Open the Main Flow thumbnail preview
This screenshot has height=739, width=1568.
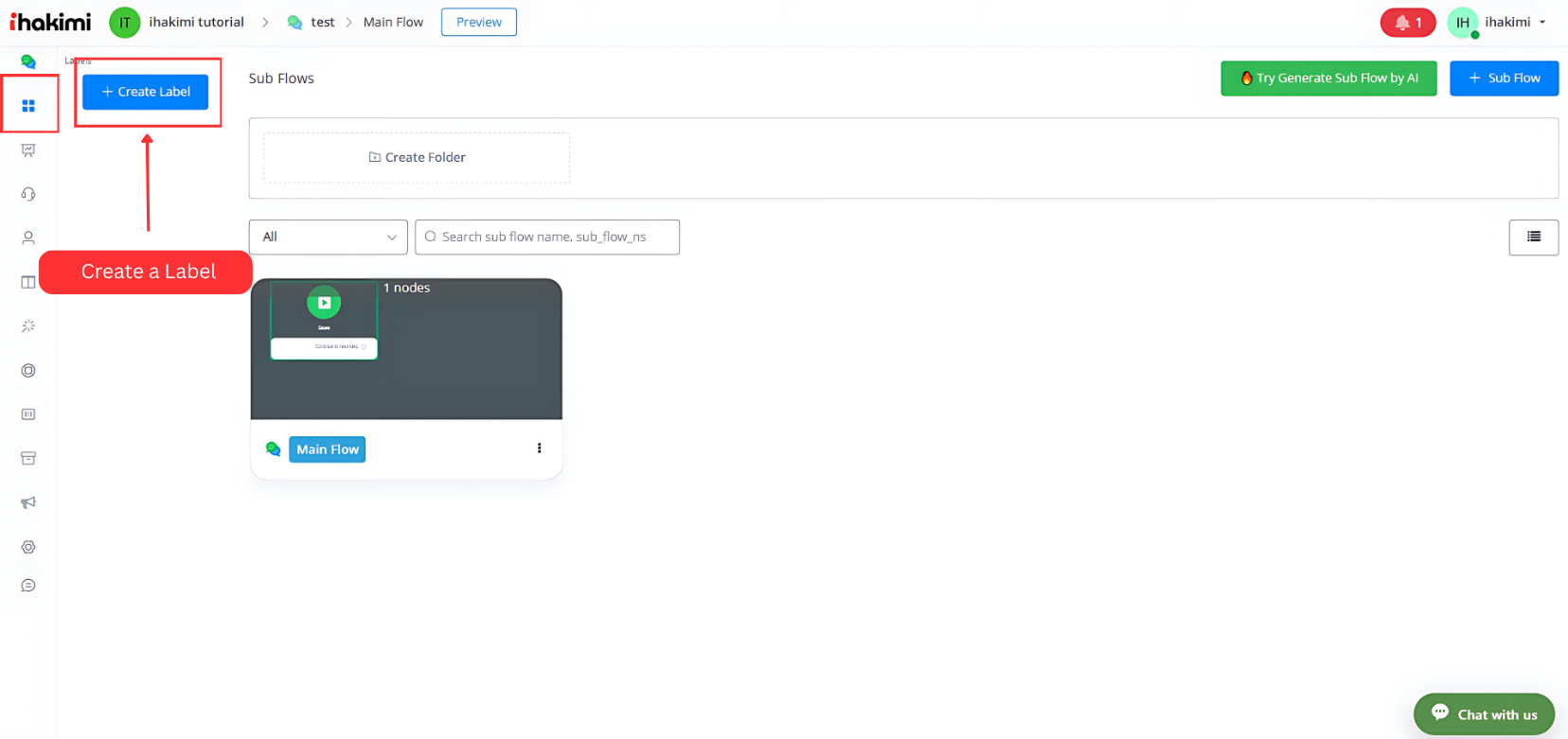click(x=406, y=349)
